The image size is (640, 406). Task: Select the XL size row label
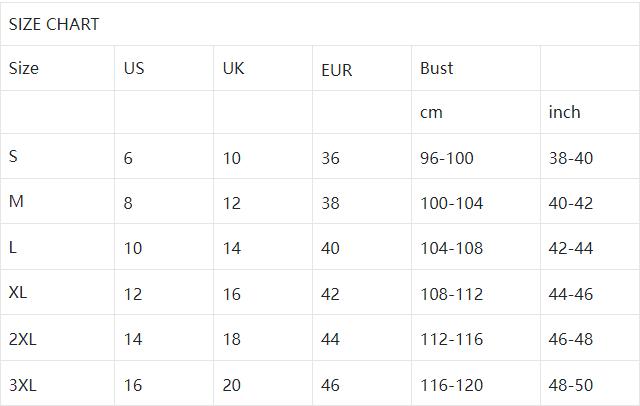click(18, 293)
